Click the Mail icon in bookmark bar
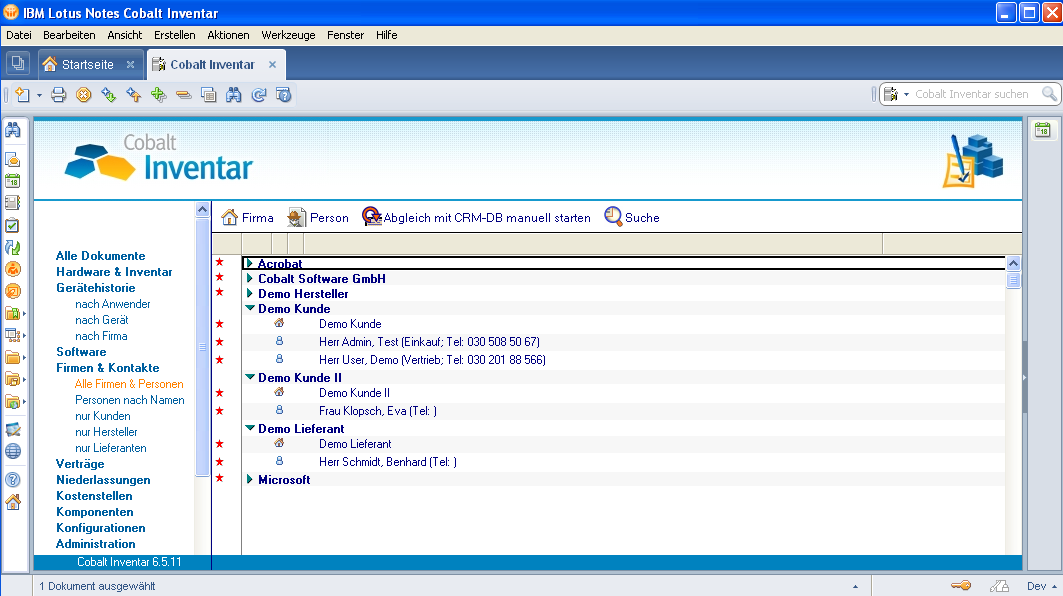 pyautogui.click(x=13, y=159)
